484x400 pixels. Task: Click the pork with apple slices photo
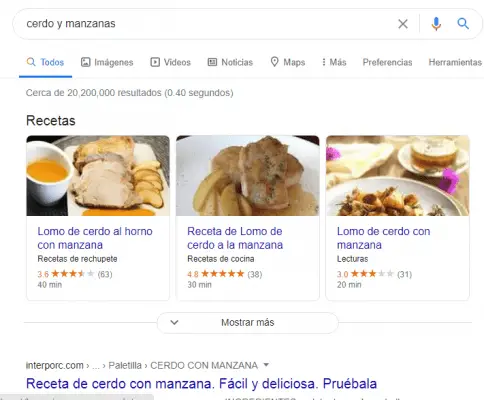pyautogui.click(x=248, y=176)
